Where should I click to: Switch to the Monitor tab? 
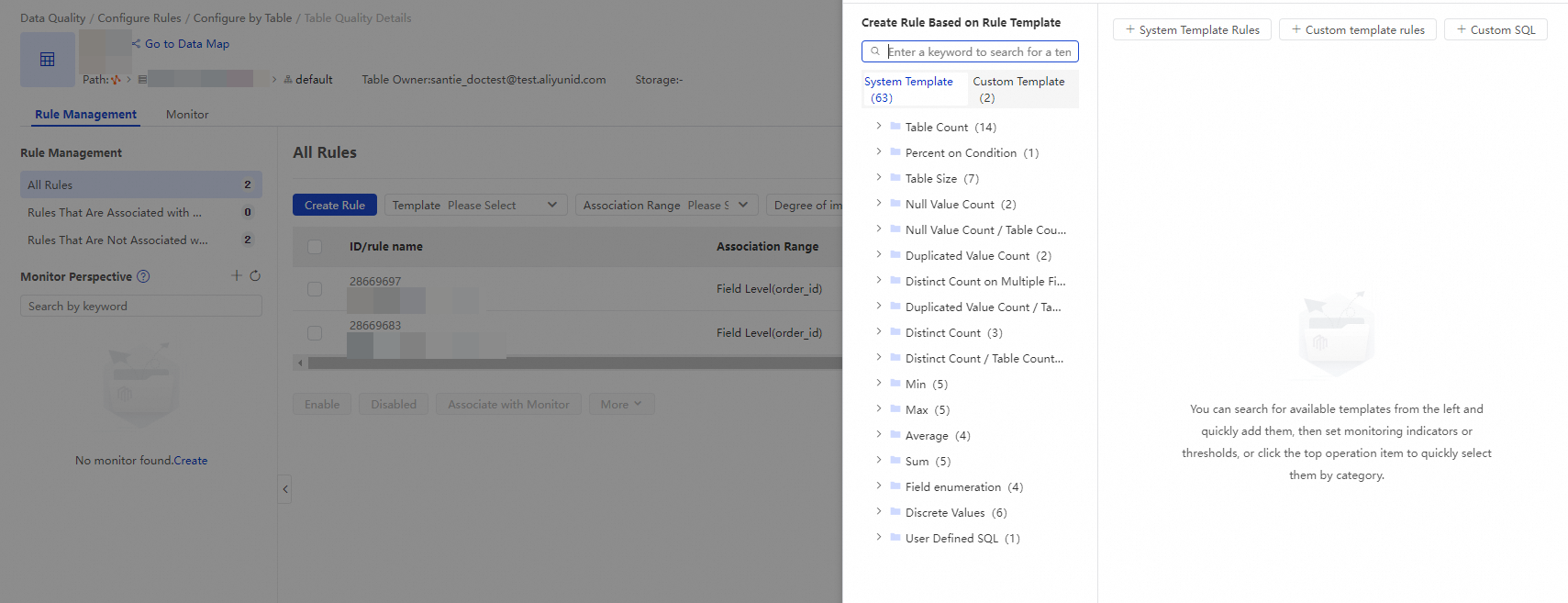(187, 115)
